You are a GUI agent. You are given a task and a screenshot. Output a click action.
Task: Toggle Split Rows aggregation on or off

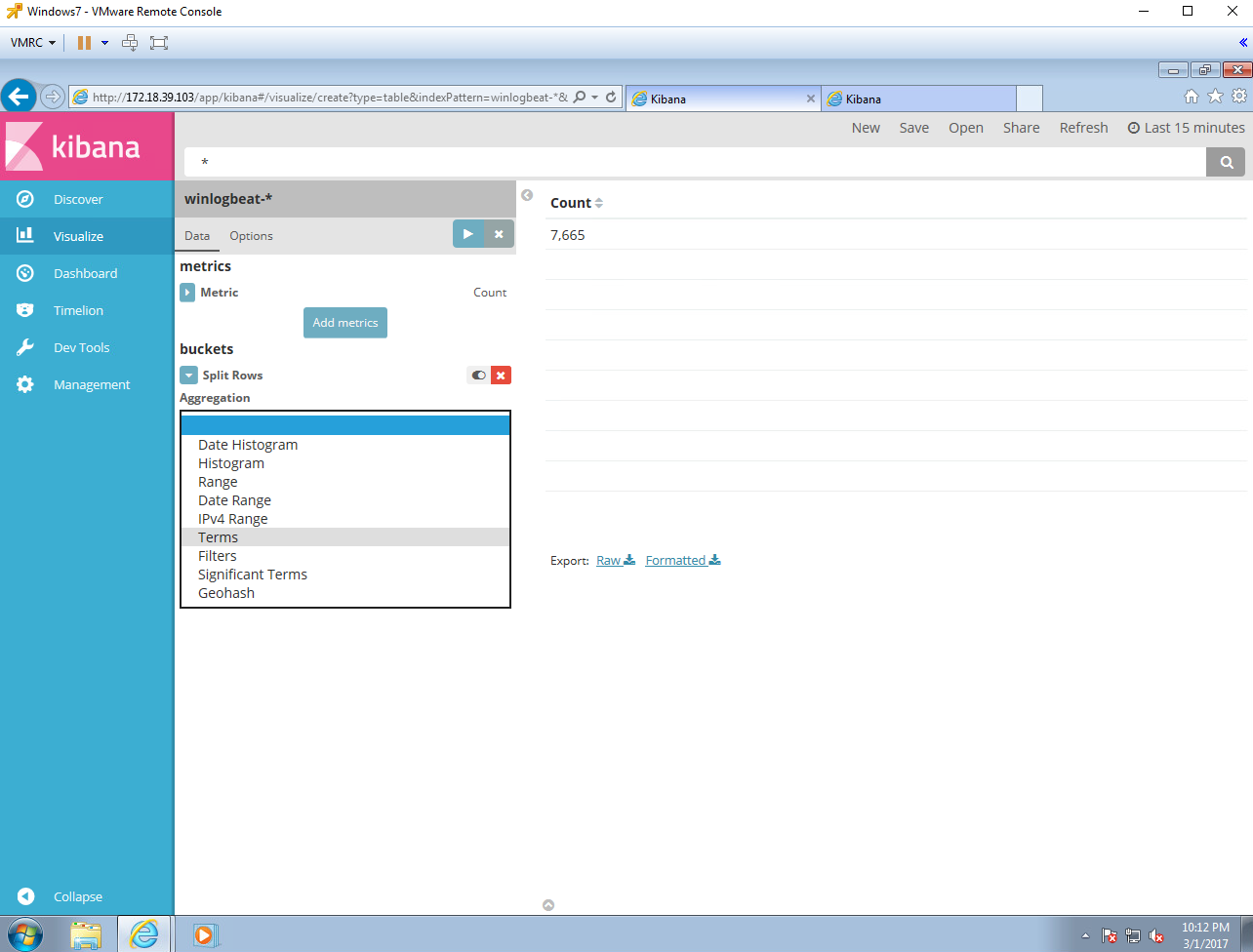[x=478, y=376]
